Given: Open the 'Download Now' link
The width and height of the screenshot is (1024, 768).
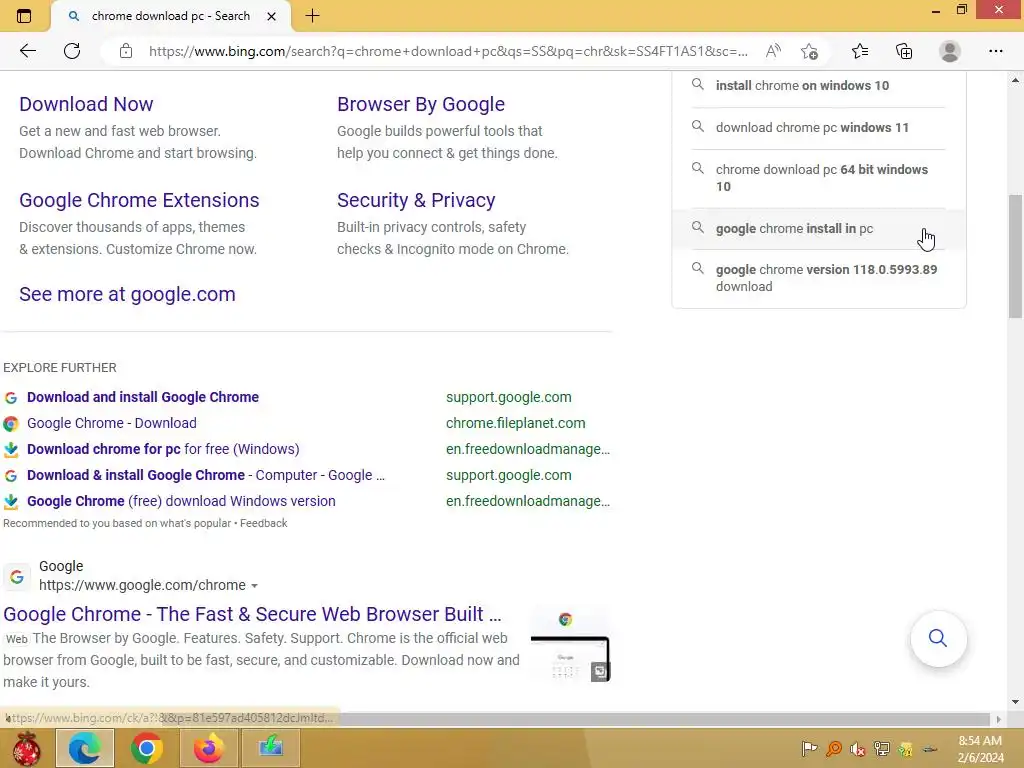Looking at the screenshot, I should pyautogui.click(x=86, y=104).
